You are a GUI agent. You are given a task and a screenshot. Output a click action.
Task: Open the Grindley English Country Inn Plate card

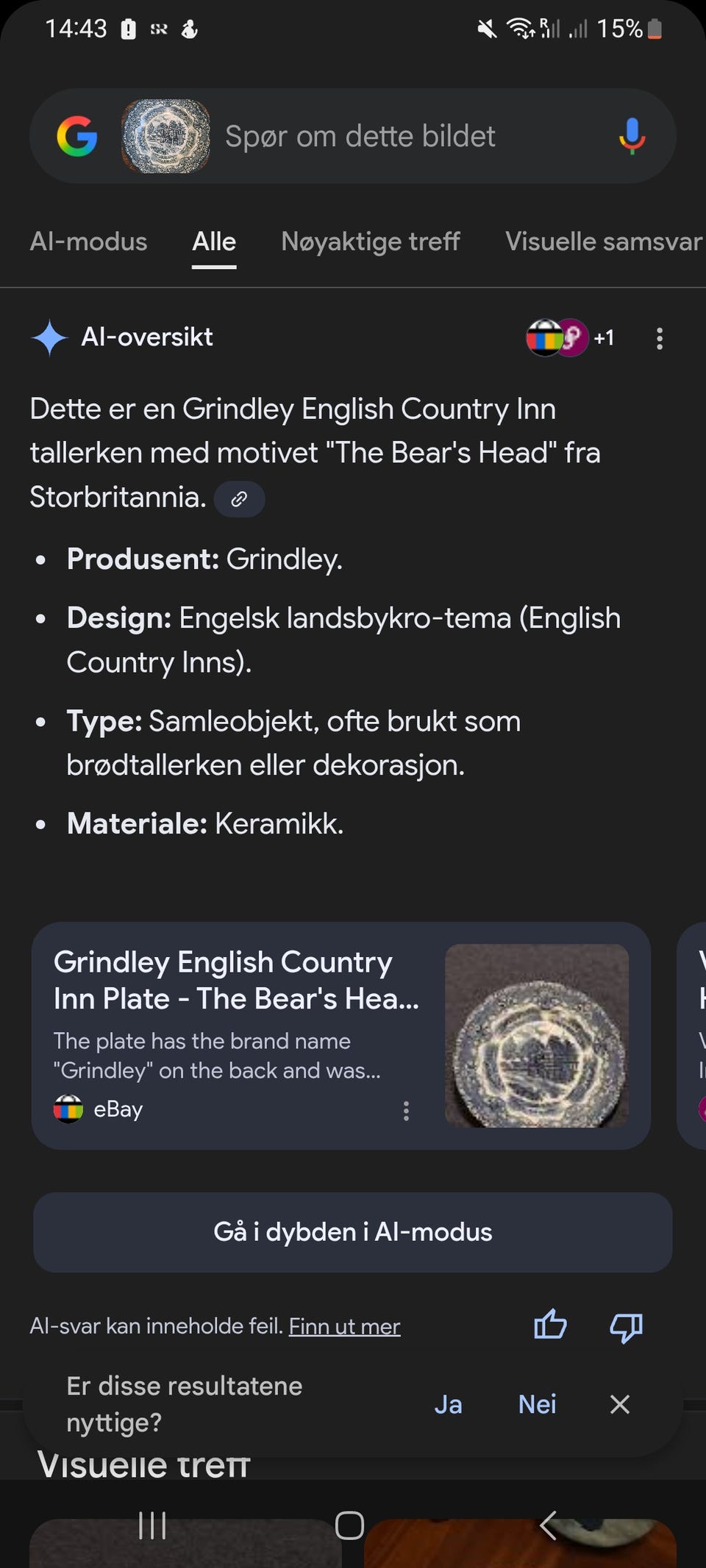coord(235,981)
